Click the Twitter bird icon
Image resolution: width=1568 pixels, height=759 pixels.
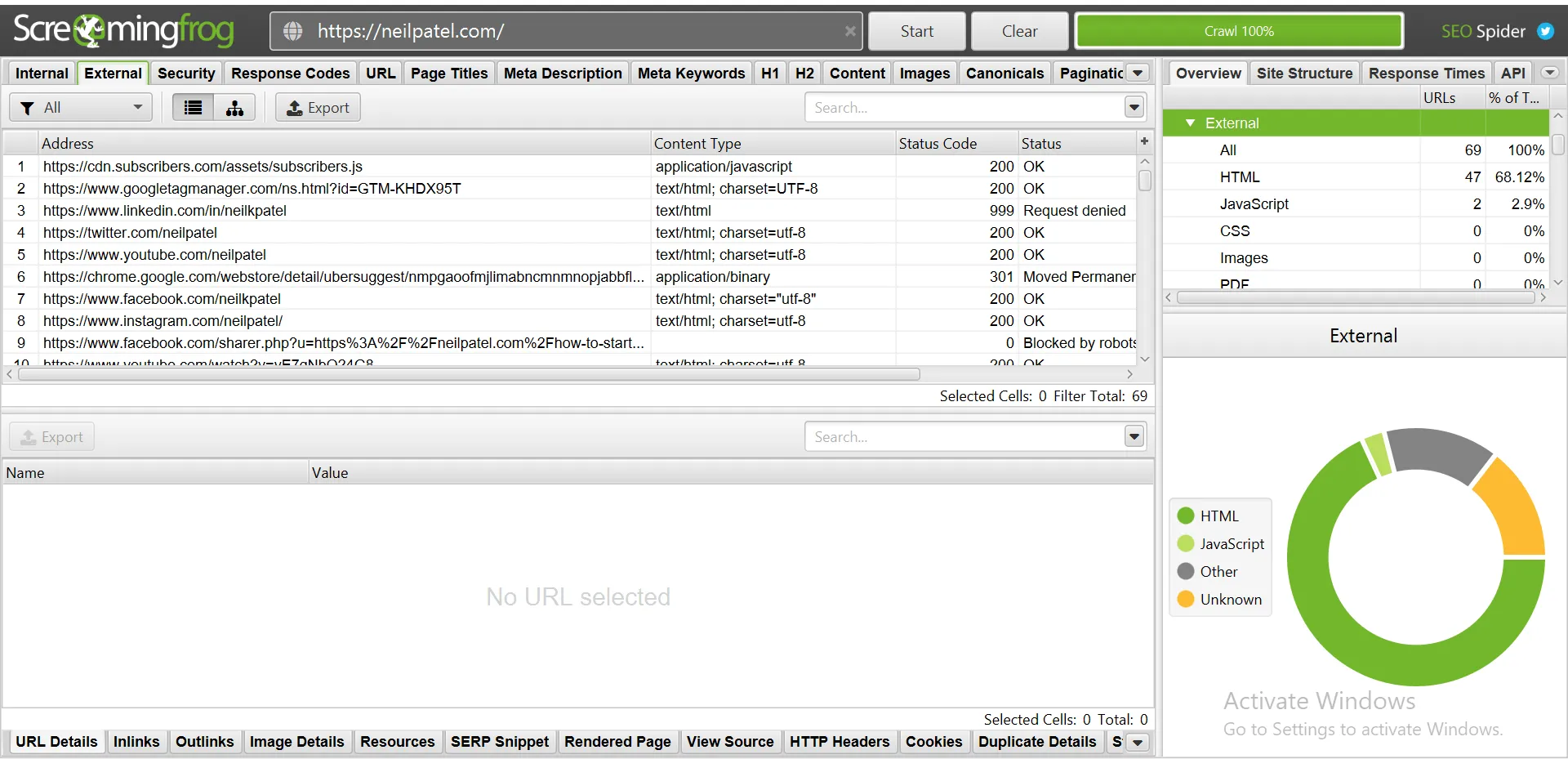point(1545,31)
